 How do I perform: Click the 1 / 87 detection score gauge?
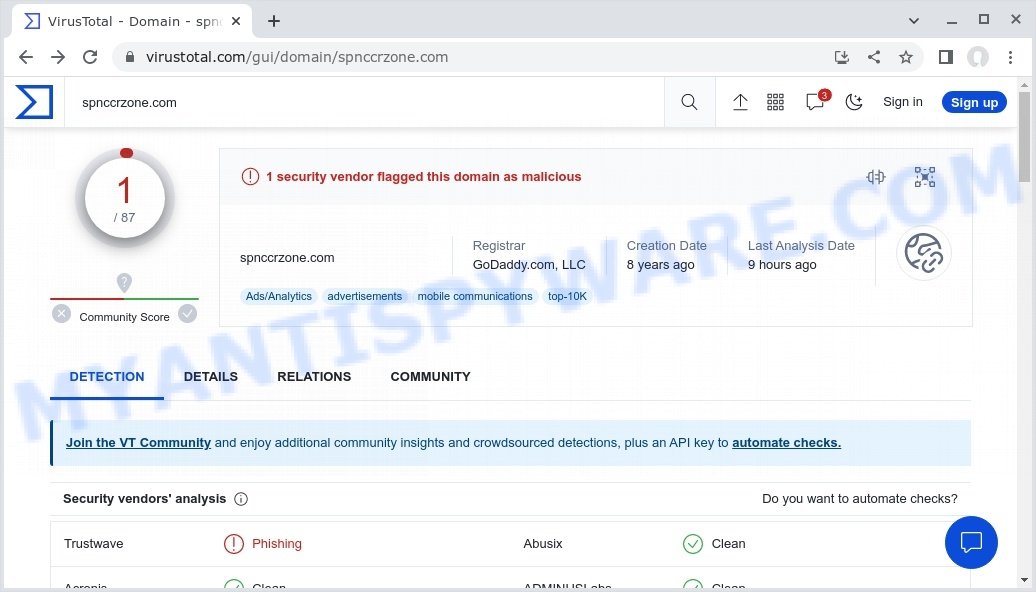click(125, 198)
